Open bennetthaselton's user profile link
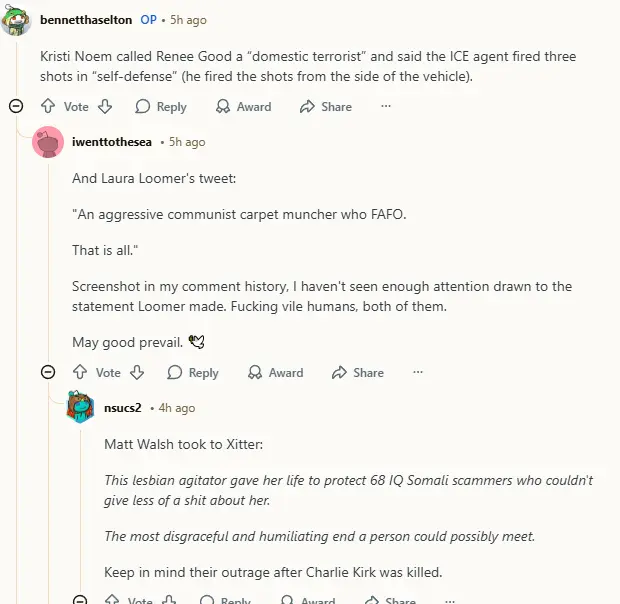The image size is (620, 604). (86, 20)
